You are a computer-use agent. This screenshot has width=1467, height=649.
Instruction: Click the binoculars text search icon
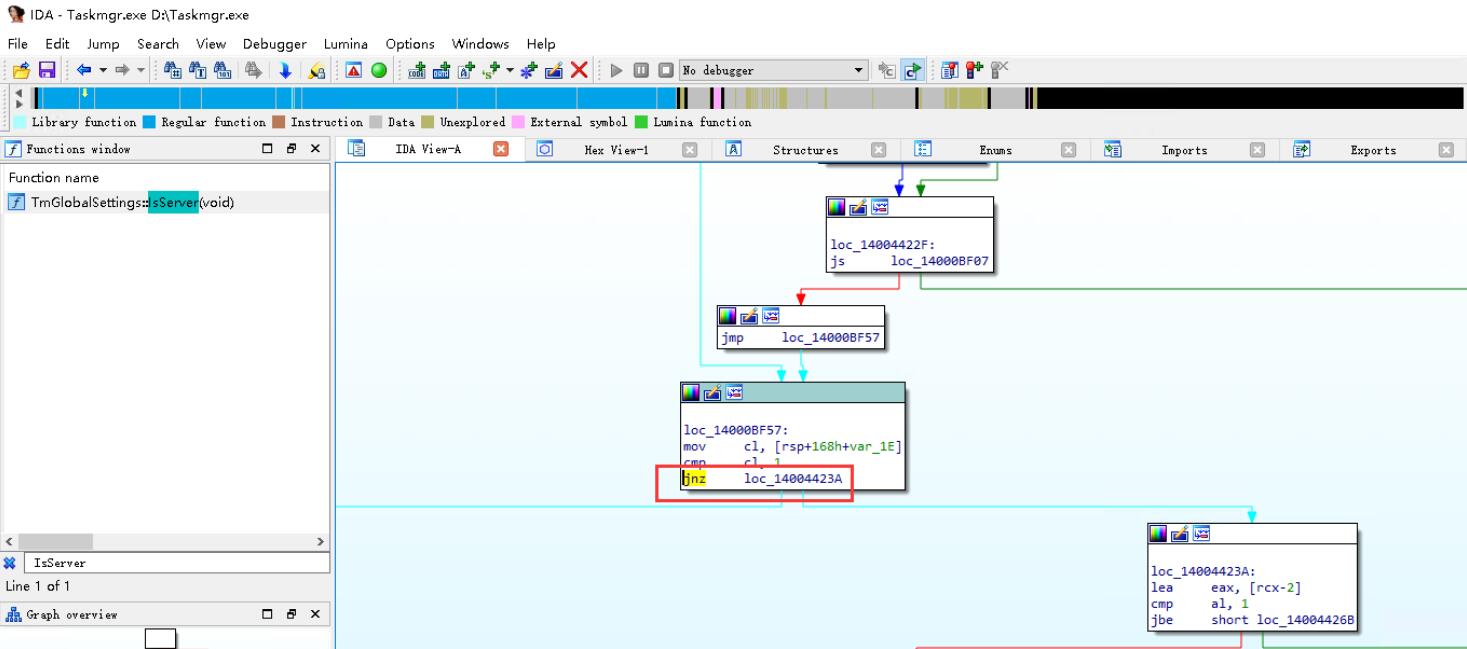[x=195, y=70]
